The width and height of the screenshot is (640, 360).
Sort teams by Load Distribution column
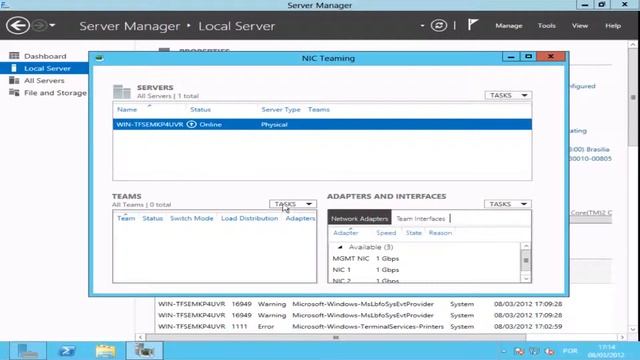pos(249,218)
